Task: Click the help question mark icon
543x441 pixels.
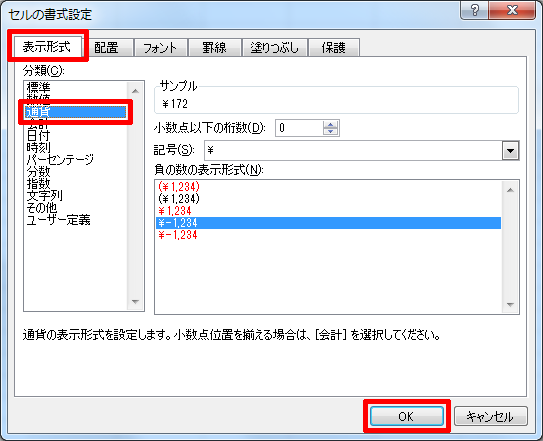Action: point(474,10)
